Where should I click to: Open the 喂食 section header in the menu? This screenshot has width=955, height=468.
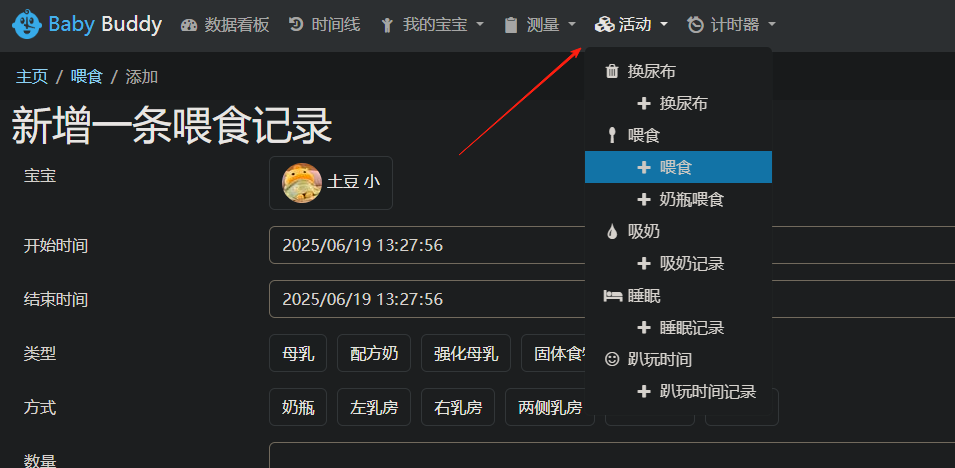coord(678,135)
